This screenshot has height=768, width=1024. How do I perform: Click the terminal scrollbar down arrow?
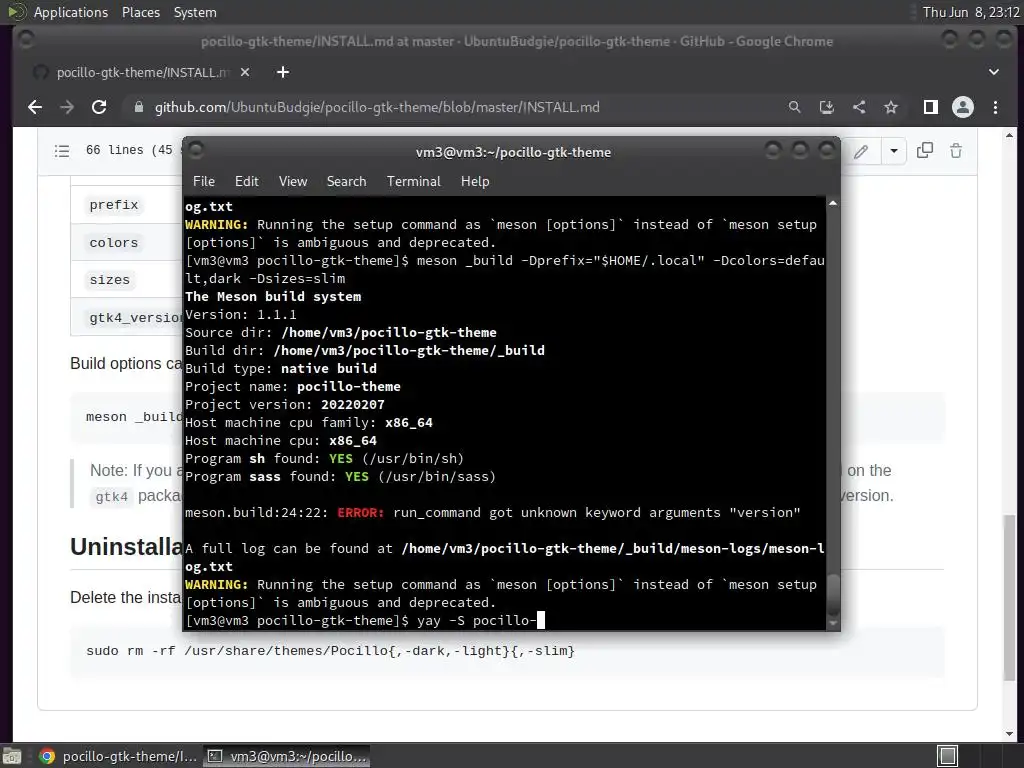[x=833, y=624]
